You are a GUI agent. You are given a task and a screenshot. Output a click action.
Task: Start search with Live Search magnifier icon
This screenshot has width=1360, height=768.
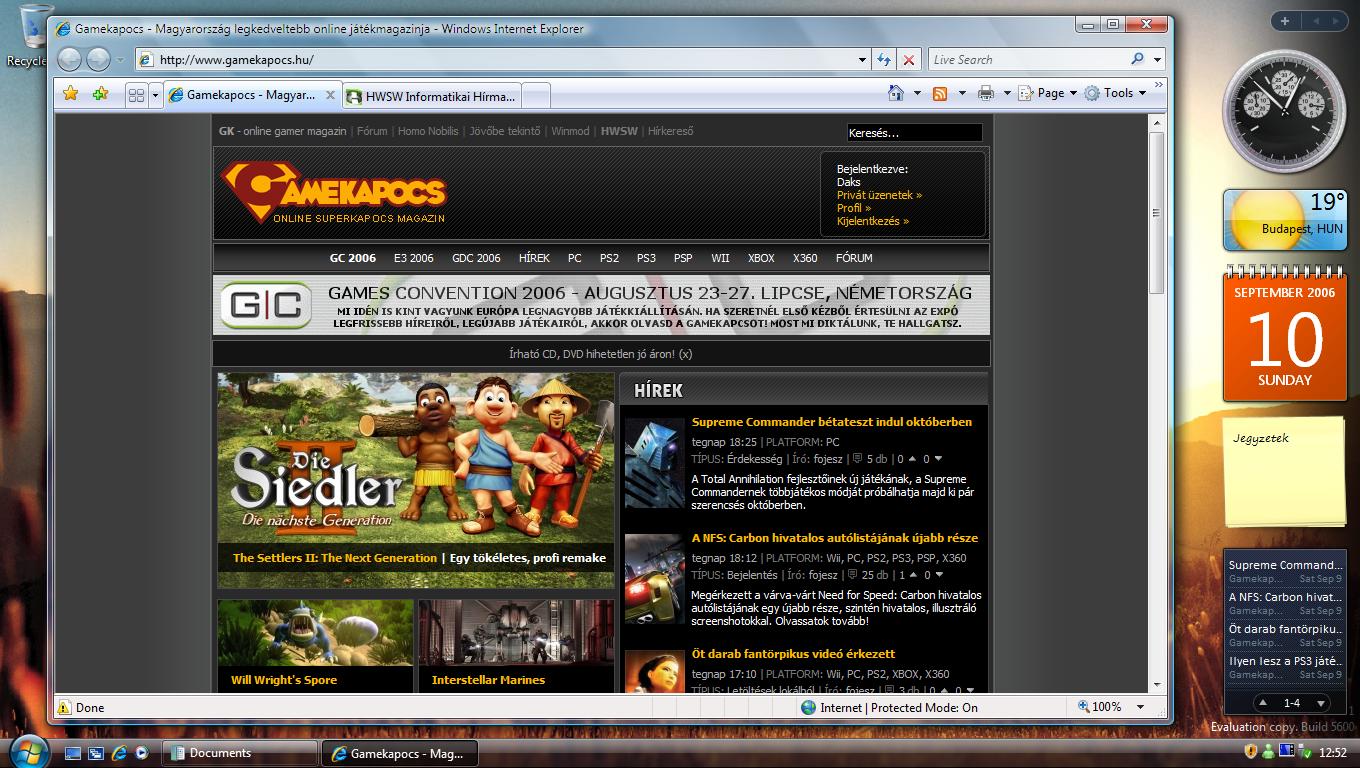1137,59
